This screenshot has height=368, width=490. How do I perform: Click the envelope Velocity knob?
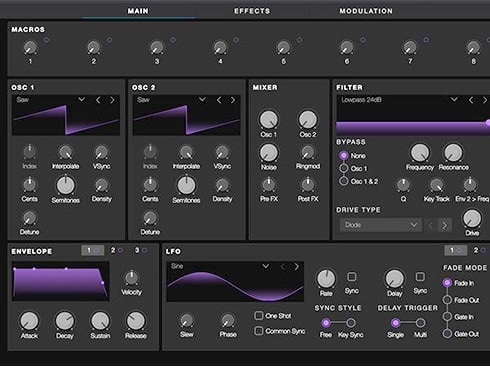click(131, 278)
